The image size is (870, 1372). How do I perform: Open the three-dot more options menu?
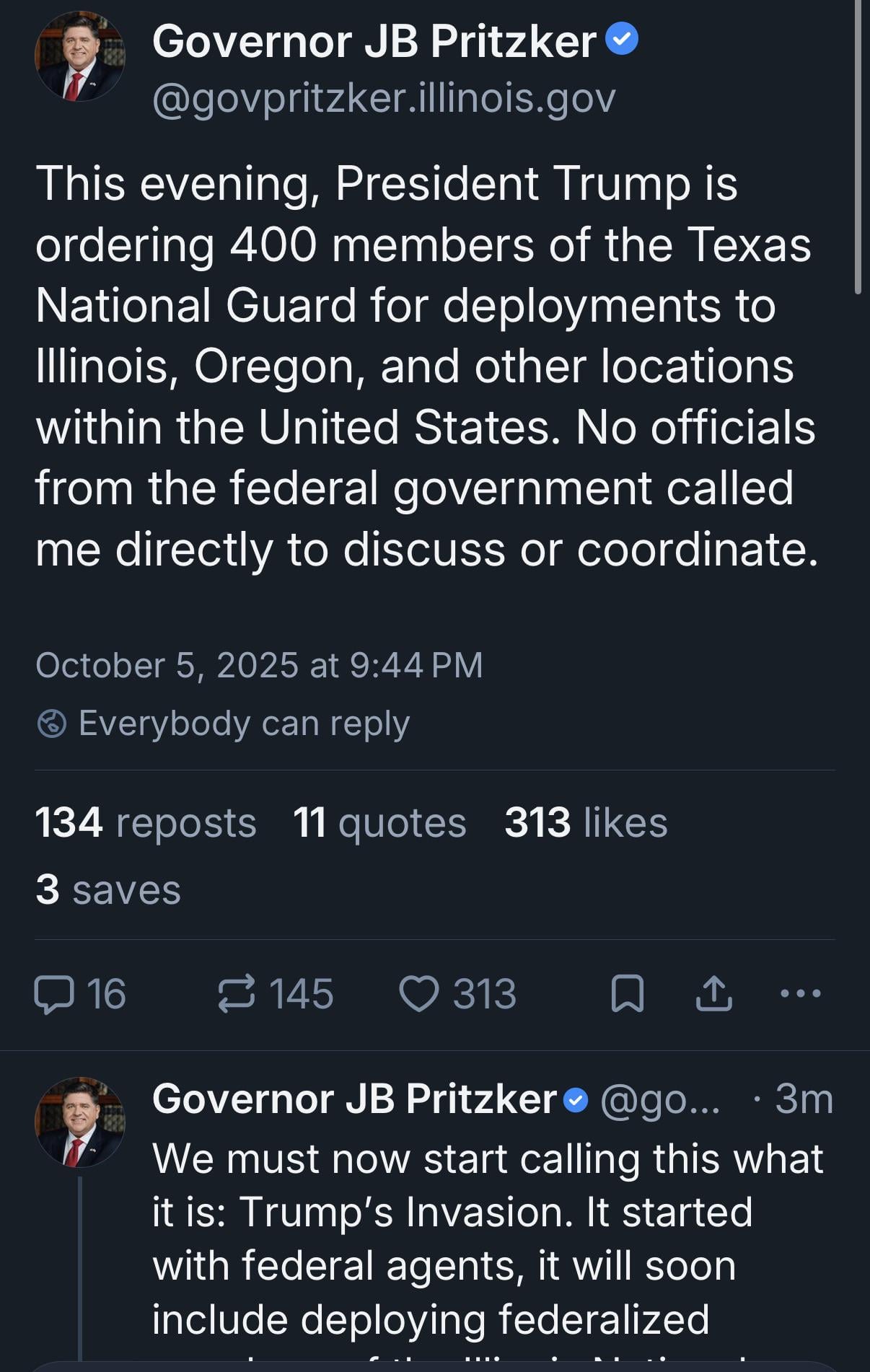pyautogui.click(x=801, y=994)
